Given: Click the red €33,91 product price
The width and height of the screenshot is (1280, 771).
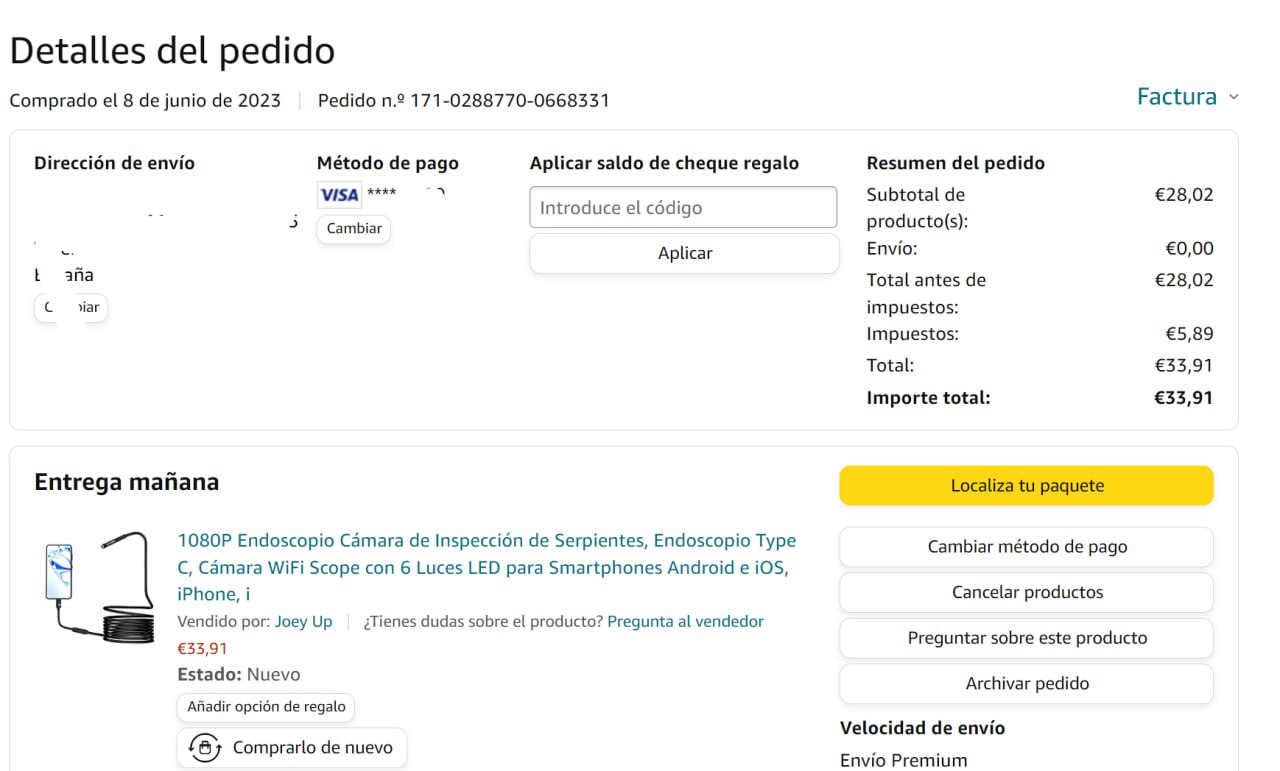Looking at the screenshot, I should [202, 649].
